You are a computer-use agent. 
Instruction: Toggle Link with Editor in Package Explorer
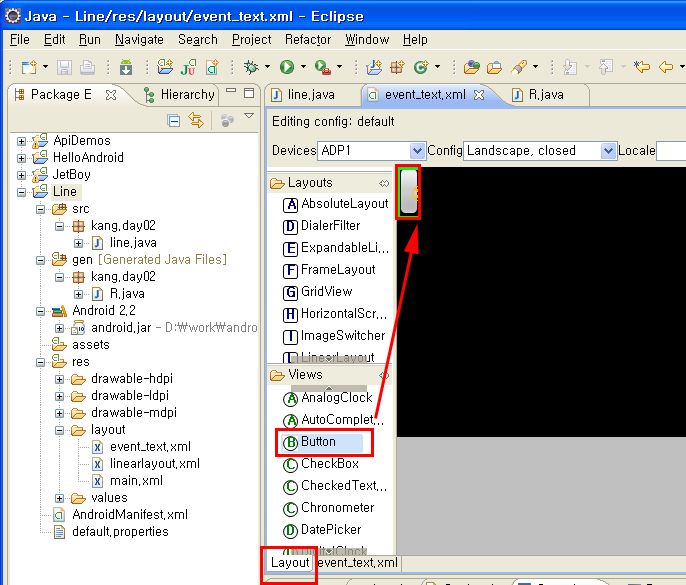tap(196, 120)
